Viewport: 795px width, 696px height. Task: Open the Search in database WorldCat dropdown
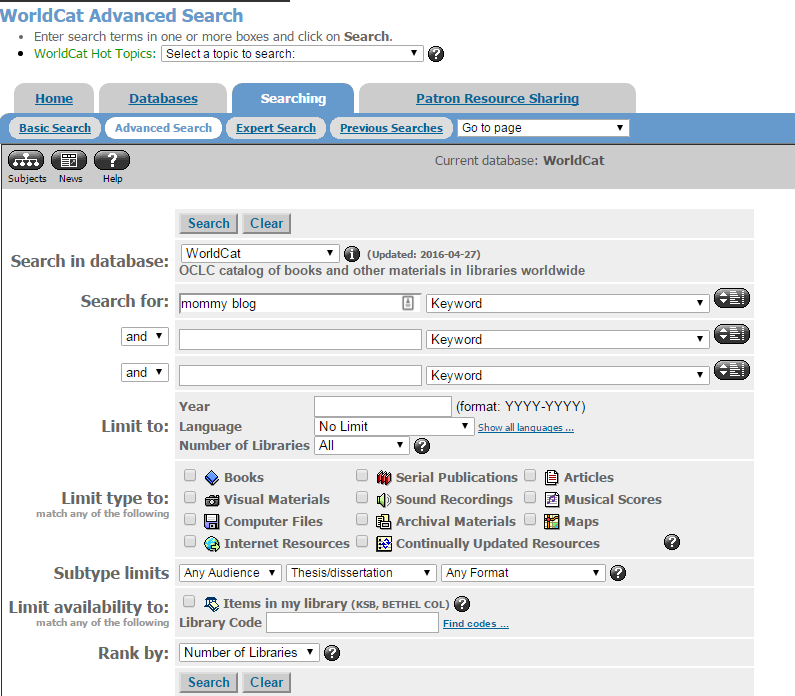coord(260,253)
